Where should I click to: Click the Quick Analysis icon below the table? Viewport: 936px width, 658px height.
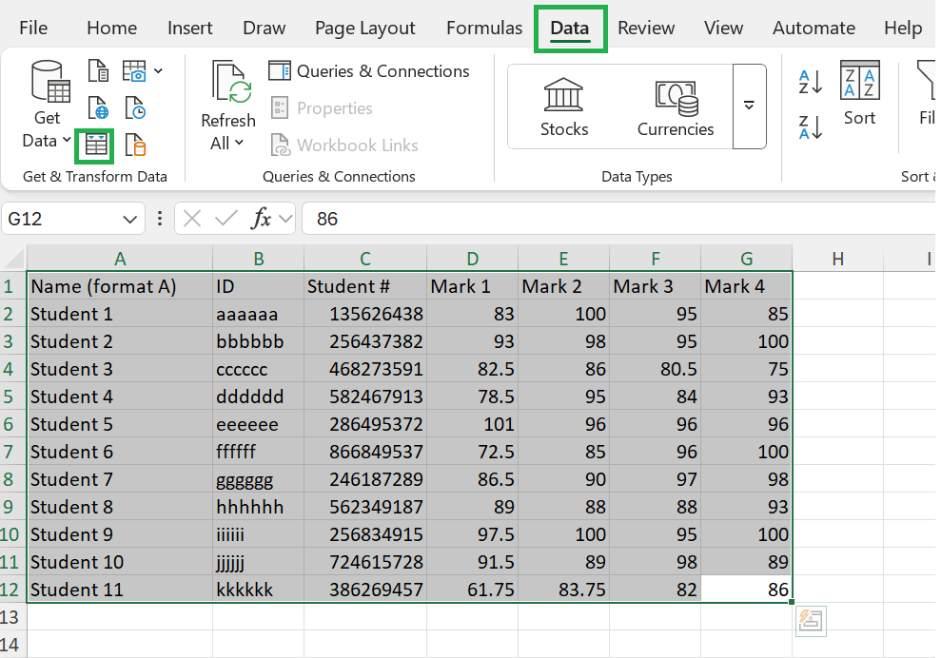(x=811, y=622)
